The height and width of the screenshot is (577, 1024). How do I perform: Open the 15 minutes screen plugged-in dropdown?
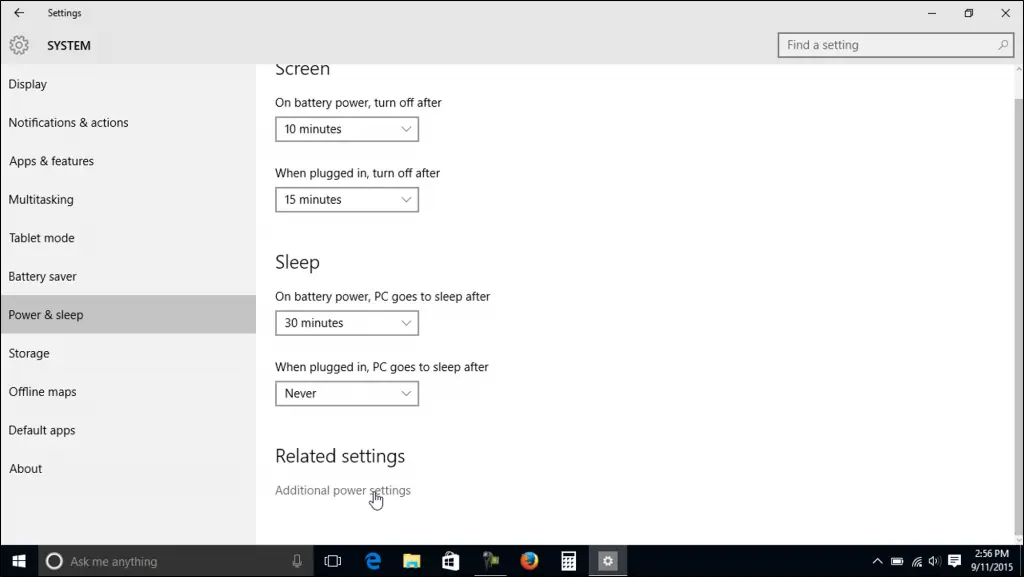tap(347, 200)
